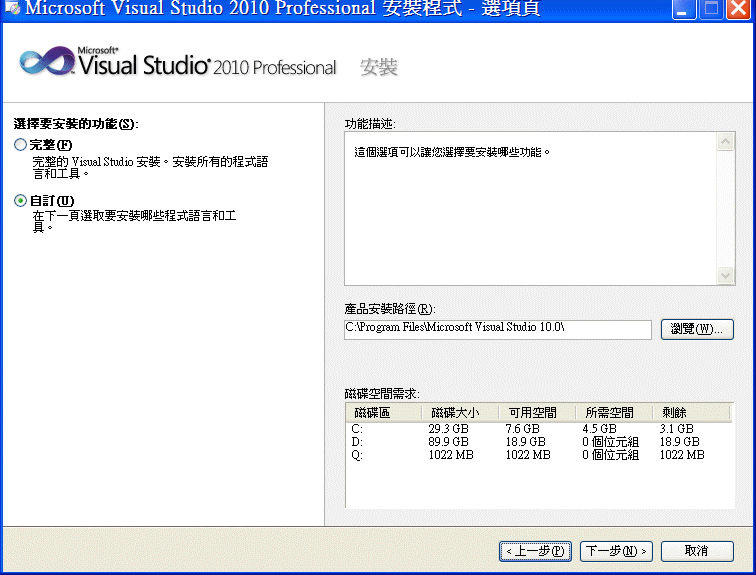Viewport: 756px width, 575px height.
Task: Click the 可用空間 column header
Action: (x=538, y=413)
